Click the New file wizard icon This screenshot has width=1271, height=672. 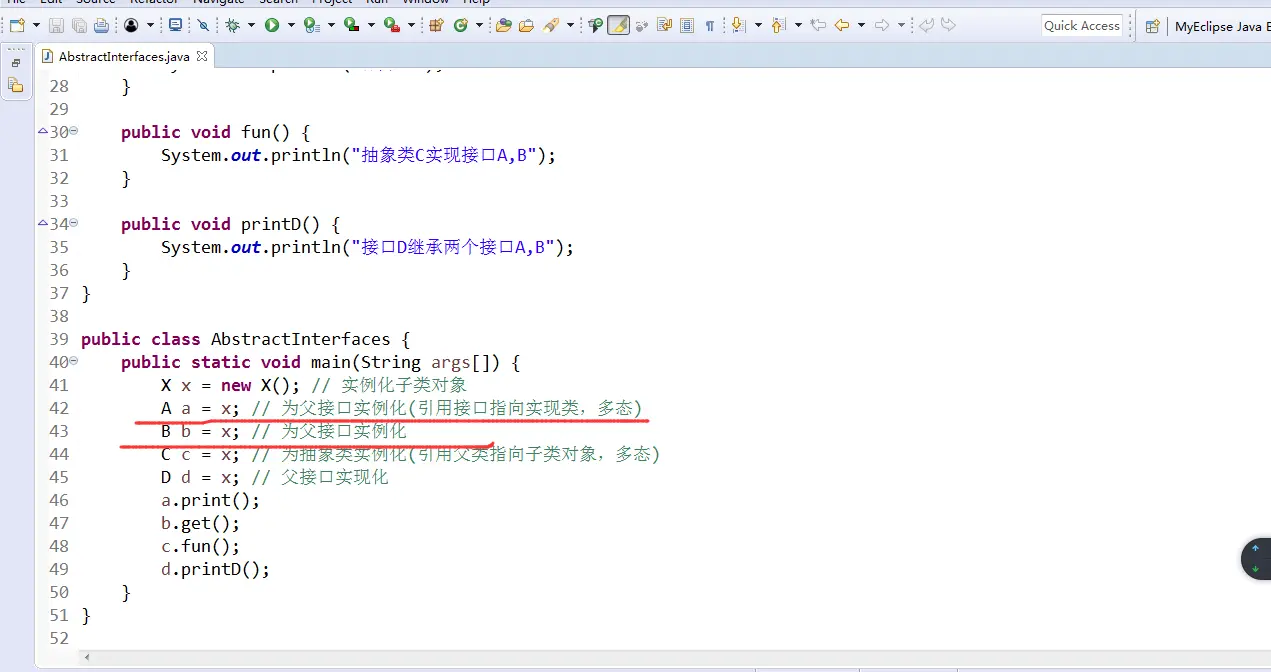[x=17, y=25]
